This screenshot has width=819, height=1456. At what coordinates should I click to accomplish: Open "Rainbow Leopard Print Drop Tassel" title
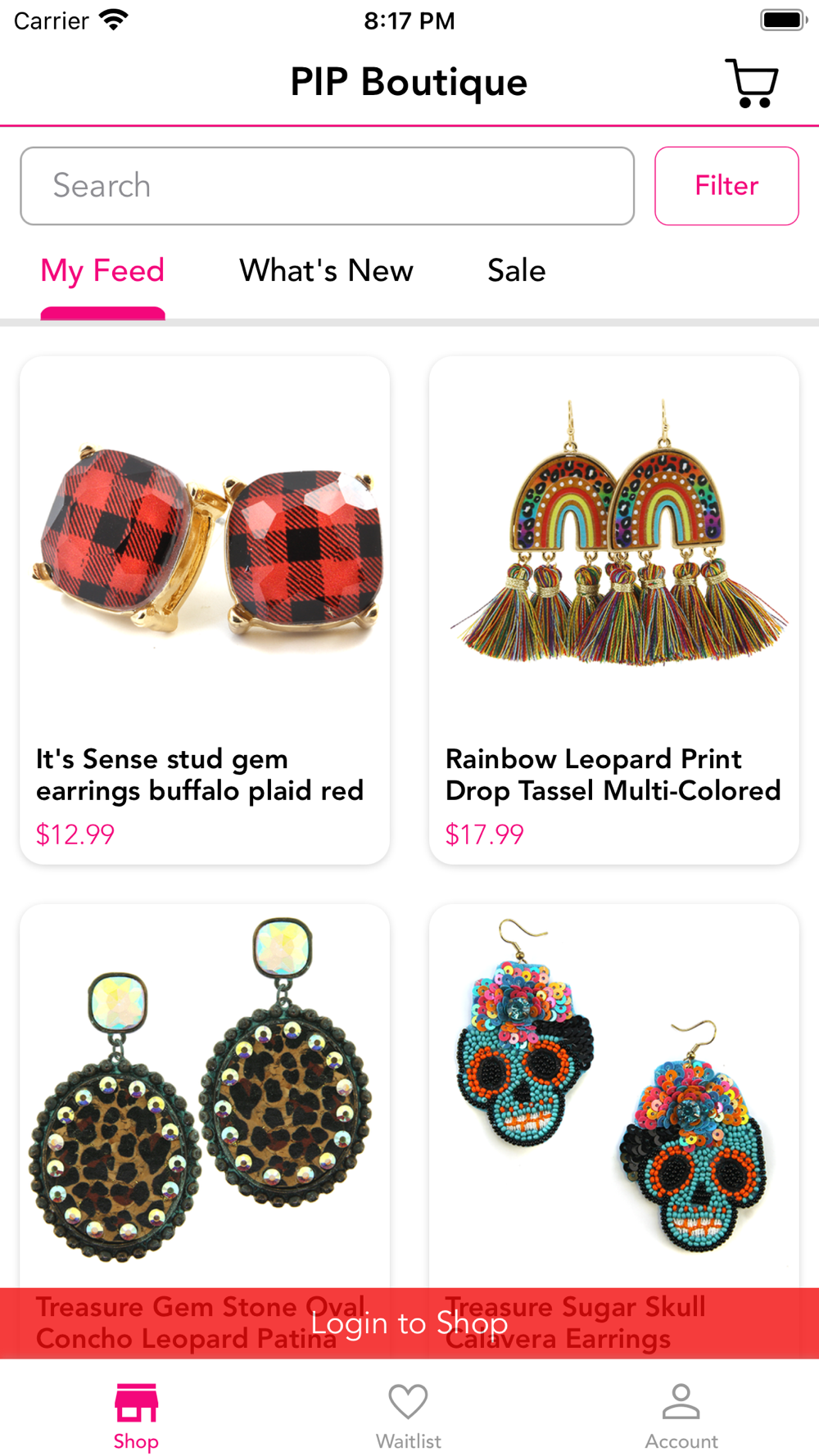point(613,775)
